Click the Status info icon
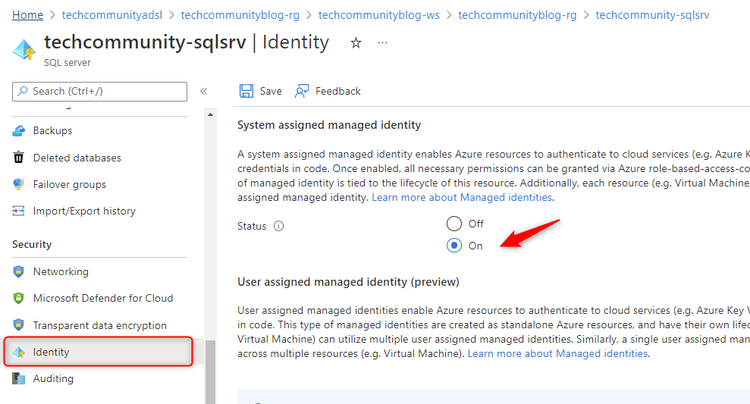The height and width of the screenshot is (404, 750). point(278,226)
